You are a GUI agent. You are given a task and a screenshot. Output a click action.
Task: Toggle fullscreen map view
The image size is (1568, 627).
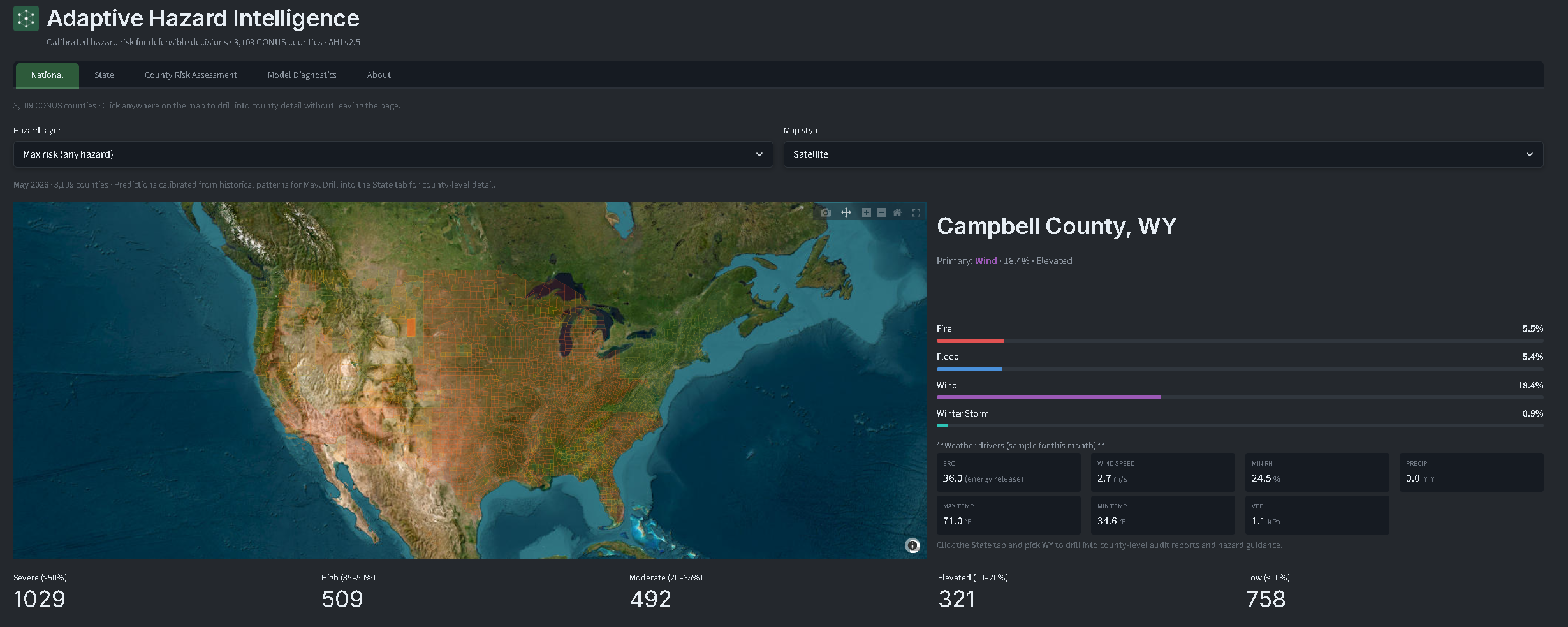pos(916,212)
